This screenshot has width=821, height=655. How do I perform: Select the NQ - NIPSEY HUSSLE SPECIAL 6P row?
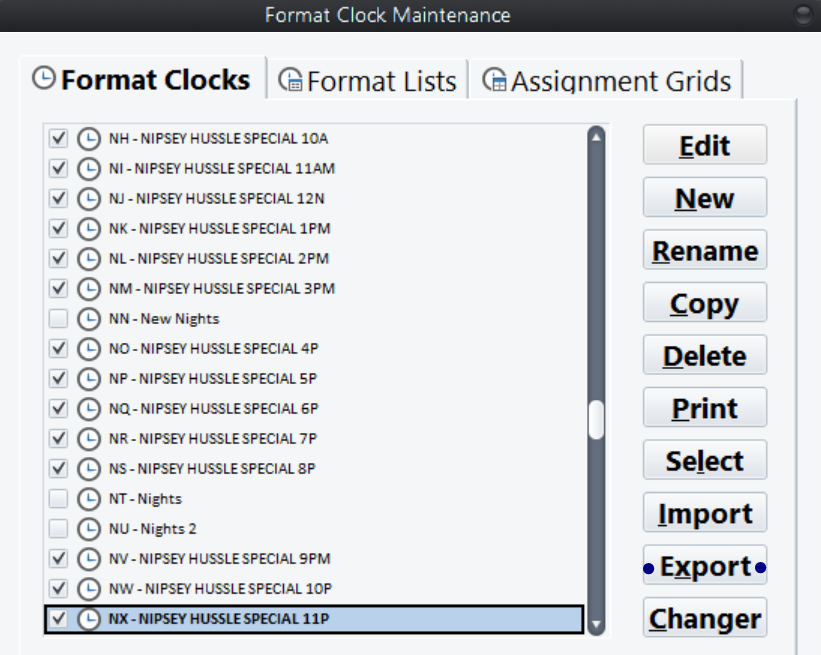pyautogui.click(x=314, y=408)
